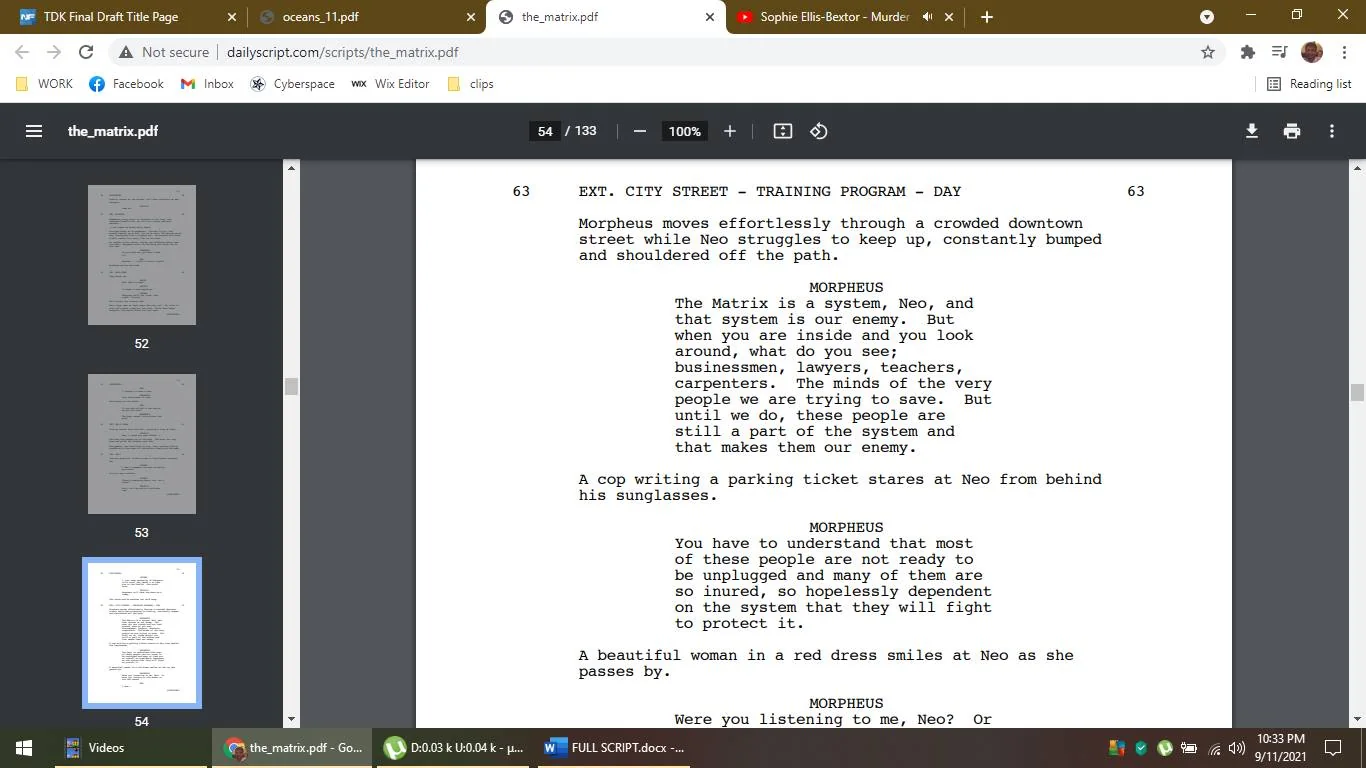Click the page number field showing 54
The width and height of the screenshot is (1366, 768).
click(545, 131)
